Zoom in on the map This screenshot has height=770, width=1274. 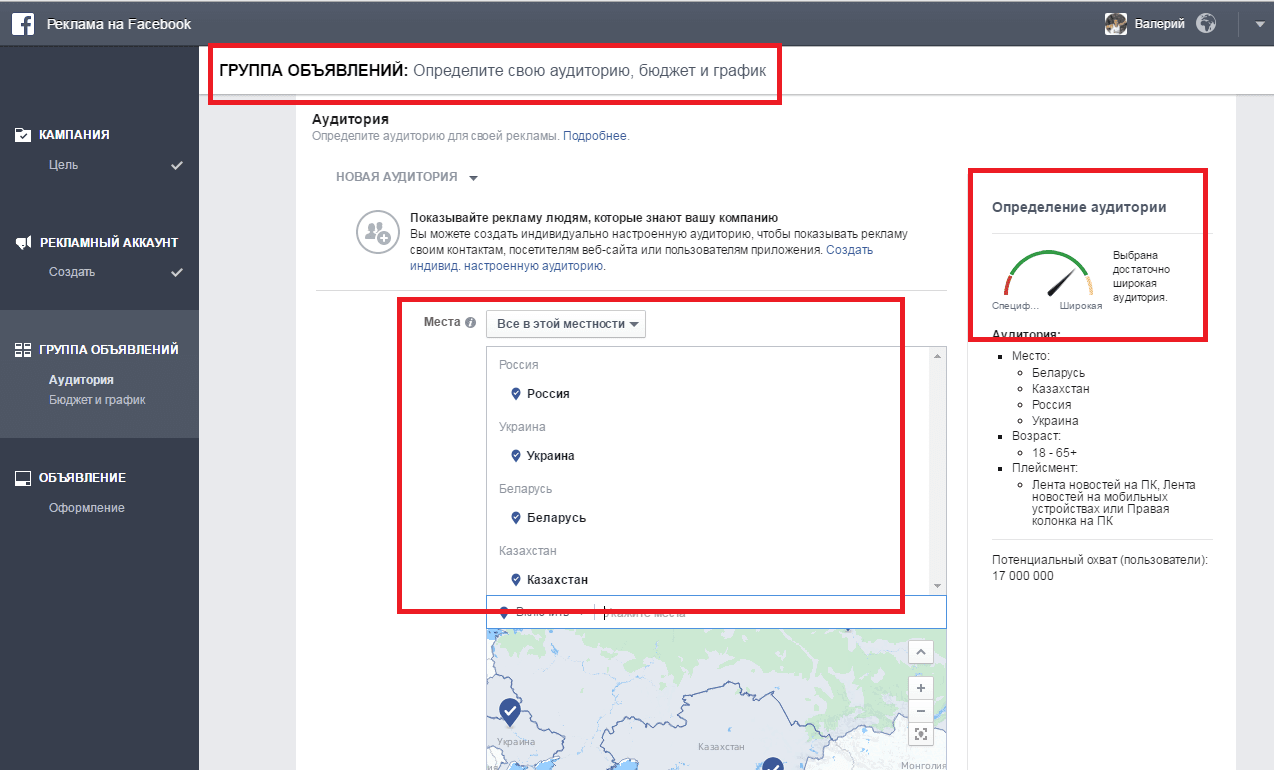(x=921, y=688)
